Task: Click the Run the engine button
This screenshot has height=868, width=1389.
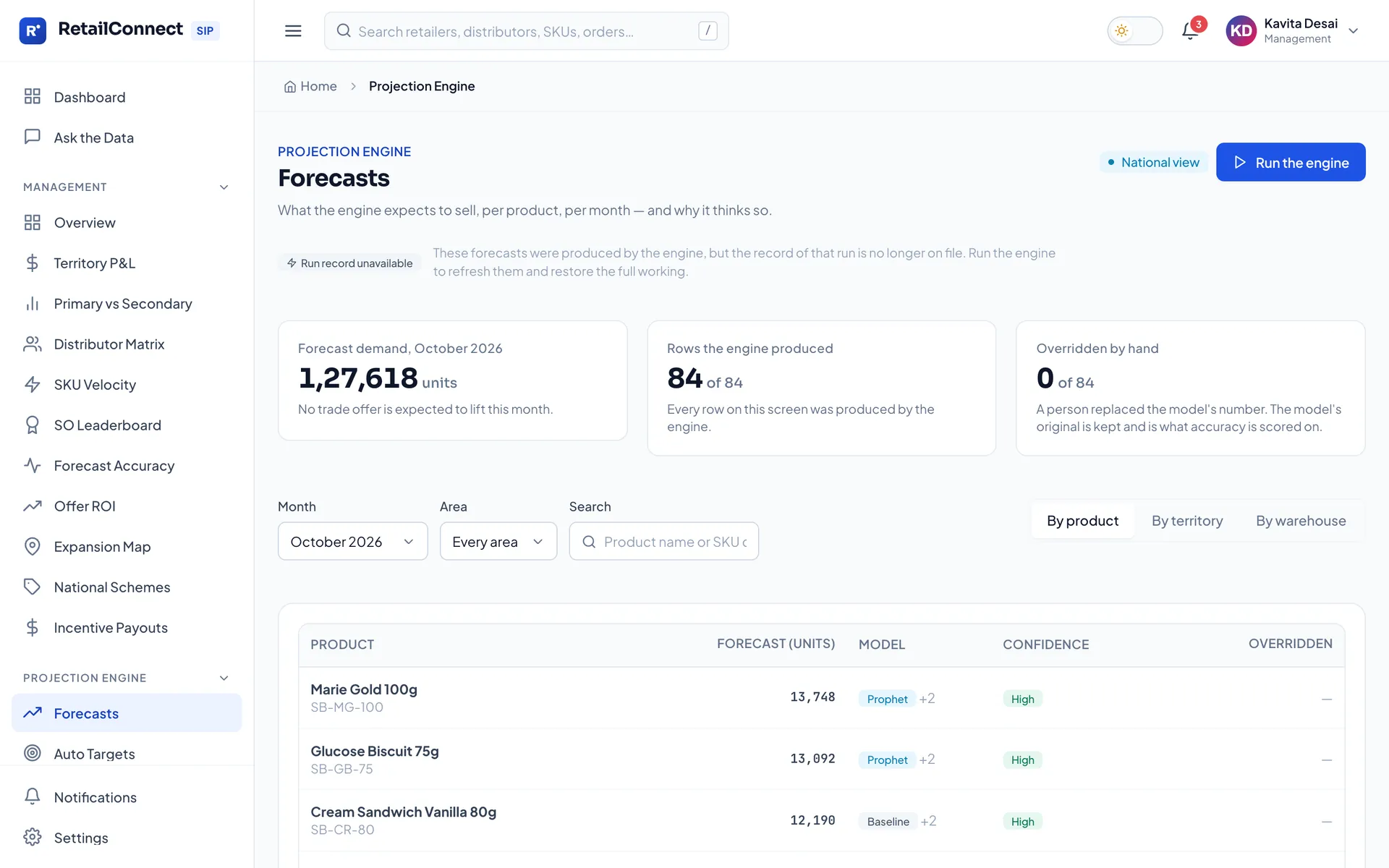Action: pyautogui.click(x=1291, y=162)
